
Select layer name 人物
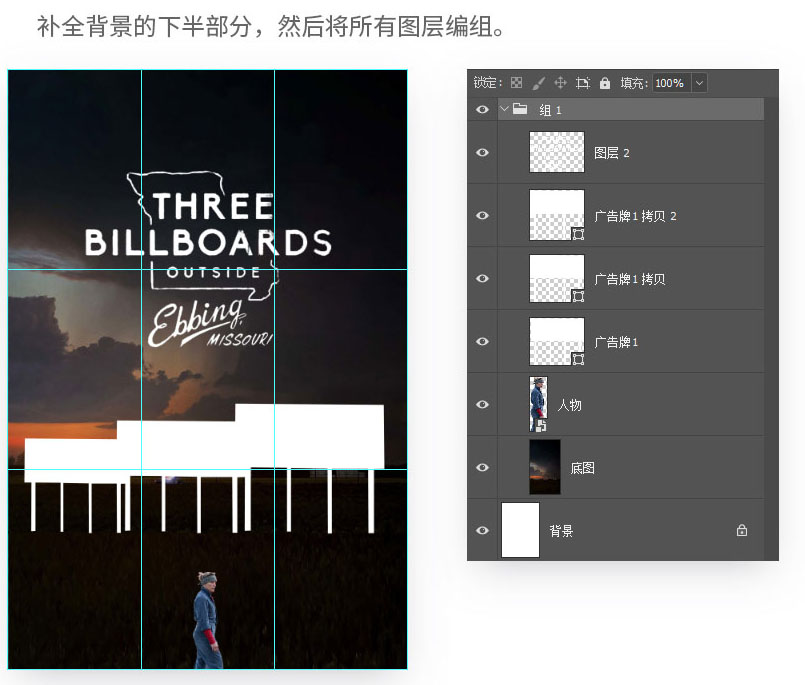tap(569, 405)
